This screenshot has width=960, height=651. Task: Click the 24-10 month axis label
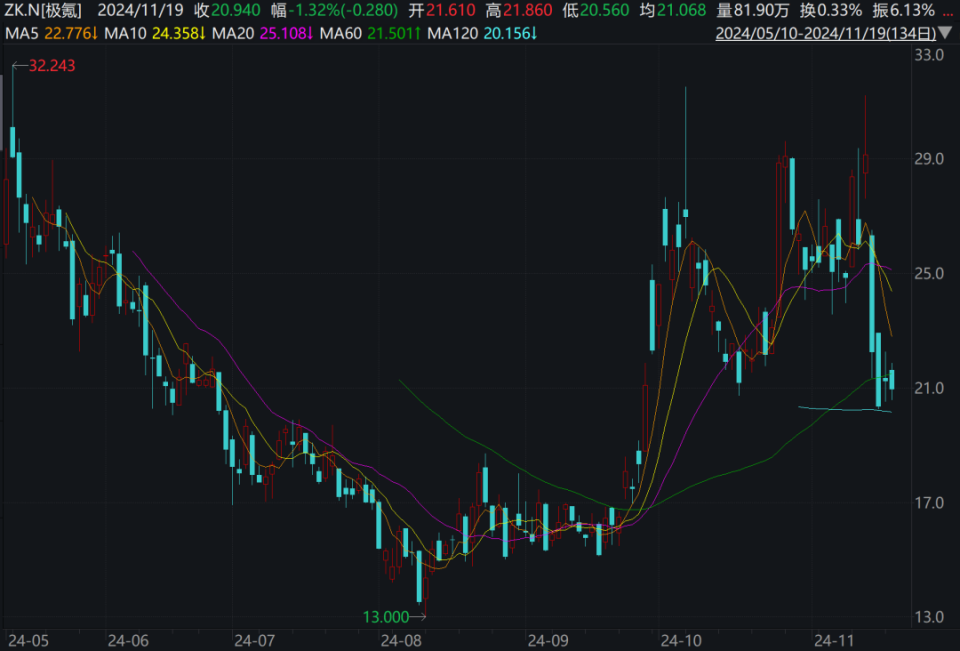[681, 641]
